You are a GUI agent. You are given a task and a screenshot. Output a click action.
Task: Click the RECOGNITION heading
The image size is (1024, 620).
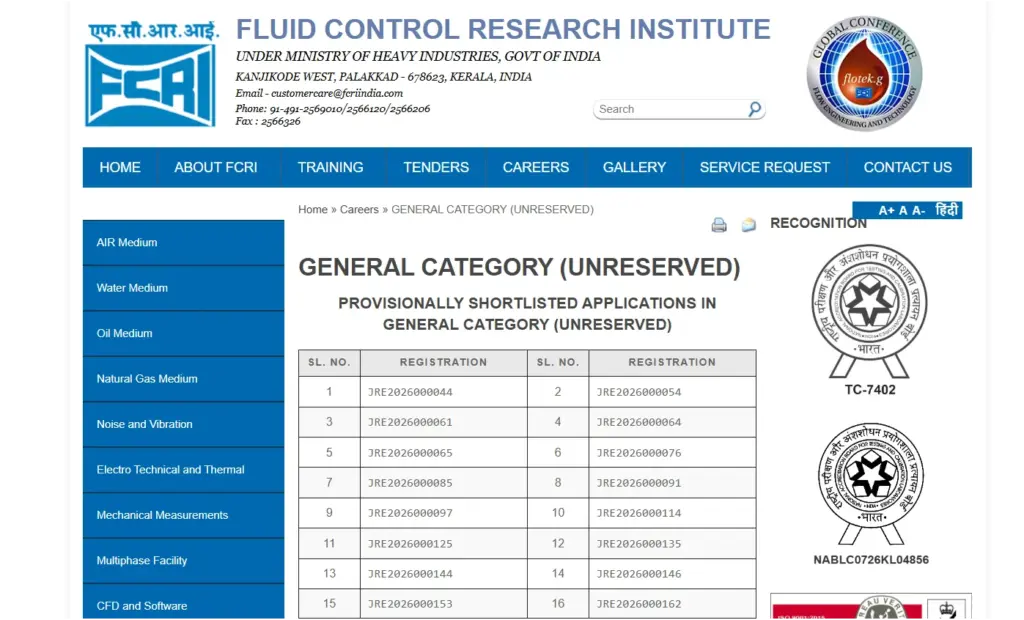pos(818,223)
